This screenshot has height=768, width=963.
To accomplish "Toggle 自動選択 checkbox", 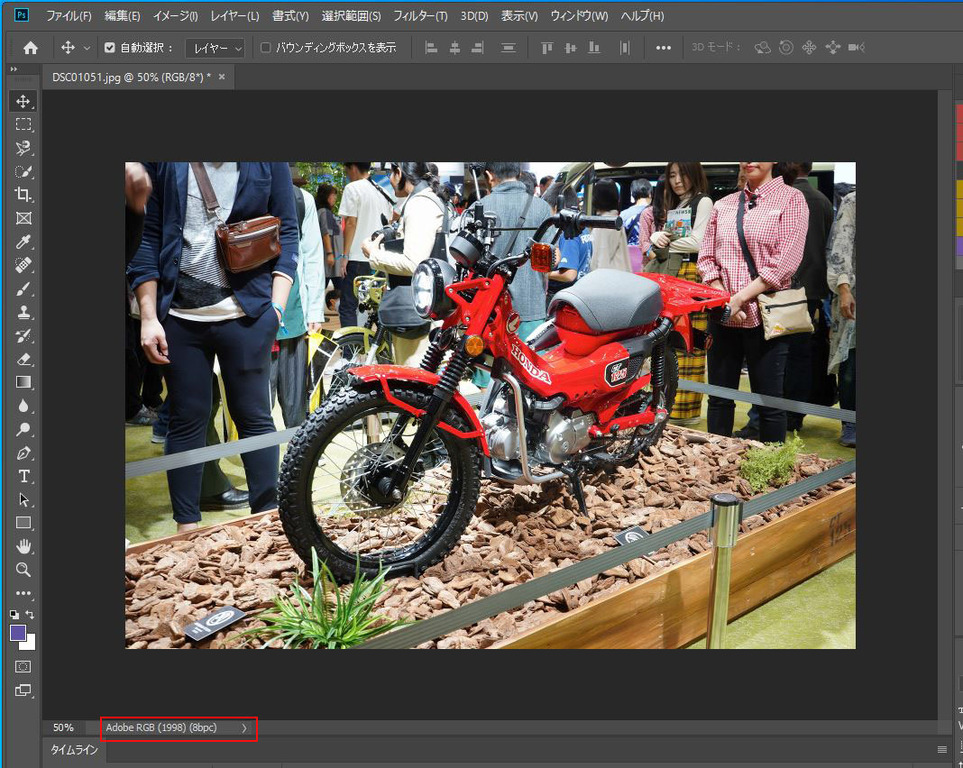I will (x=110, y=47).
